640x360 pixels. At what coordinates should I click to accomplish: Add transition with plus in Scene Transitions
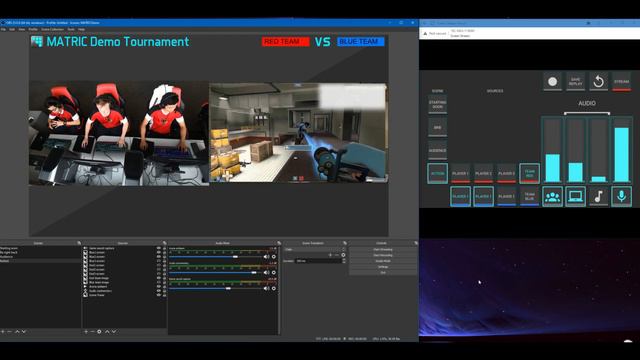(x=330, y=255)
